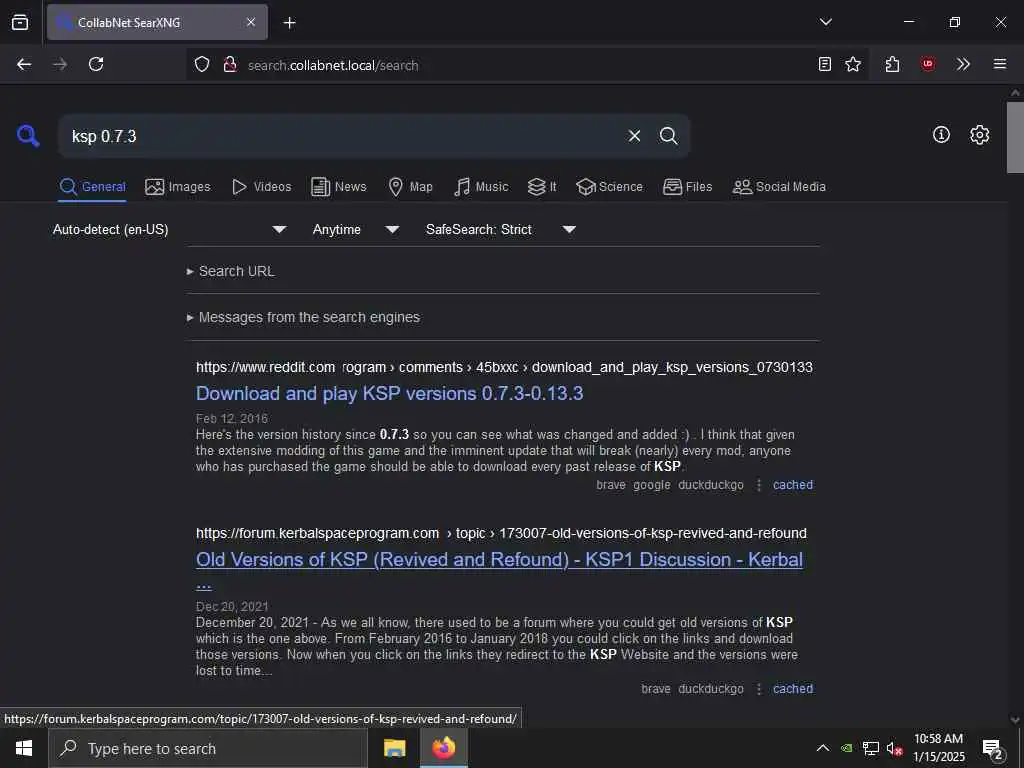1024x768 pixels.
Task: Switch to Videos search tab
Action: click(261, 187)
